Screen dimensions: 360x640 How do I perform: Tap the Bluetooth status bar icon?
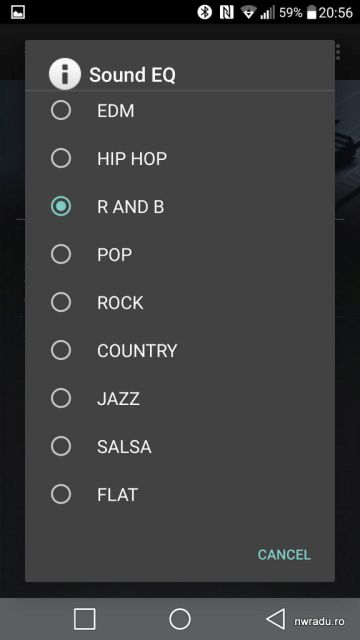click(x=204, y=12)
